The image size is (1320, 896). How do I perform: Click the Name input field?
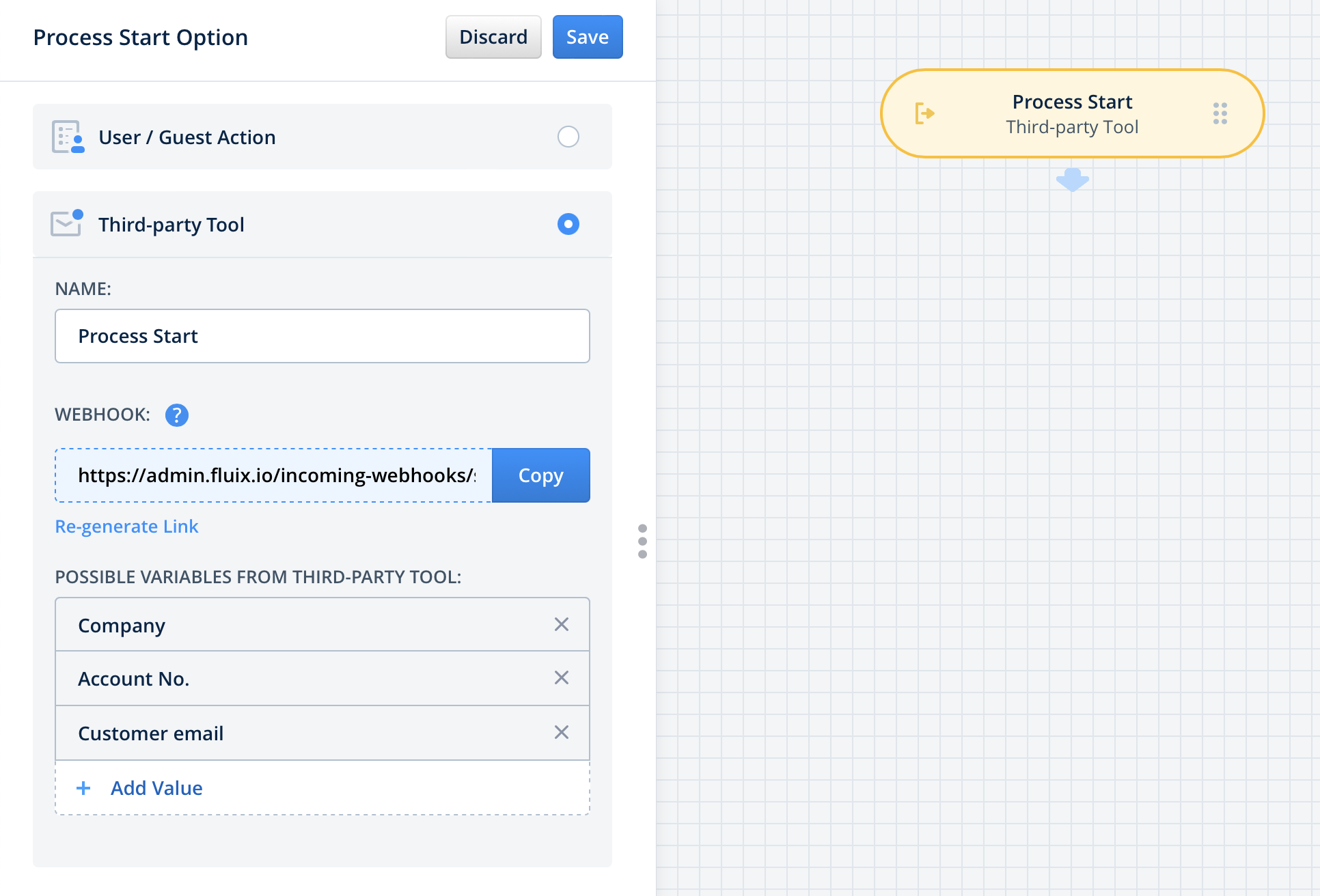pyautogui.click(x=322, y=336)
